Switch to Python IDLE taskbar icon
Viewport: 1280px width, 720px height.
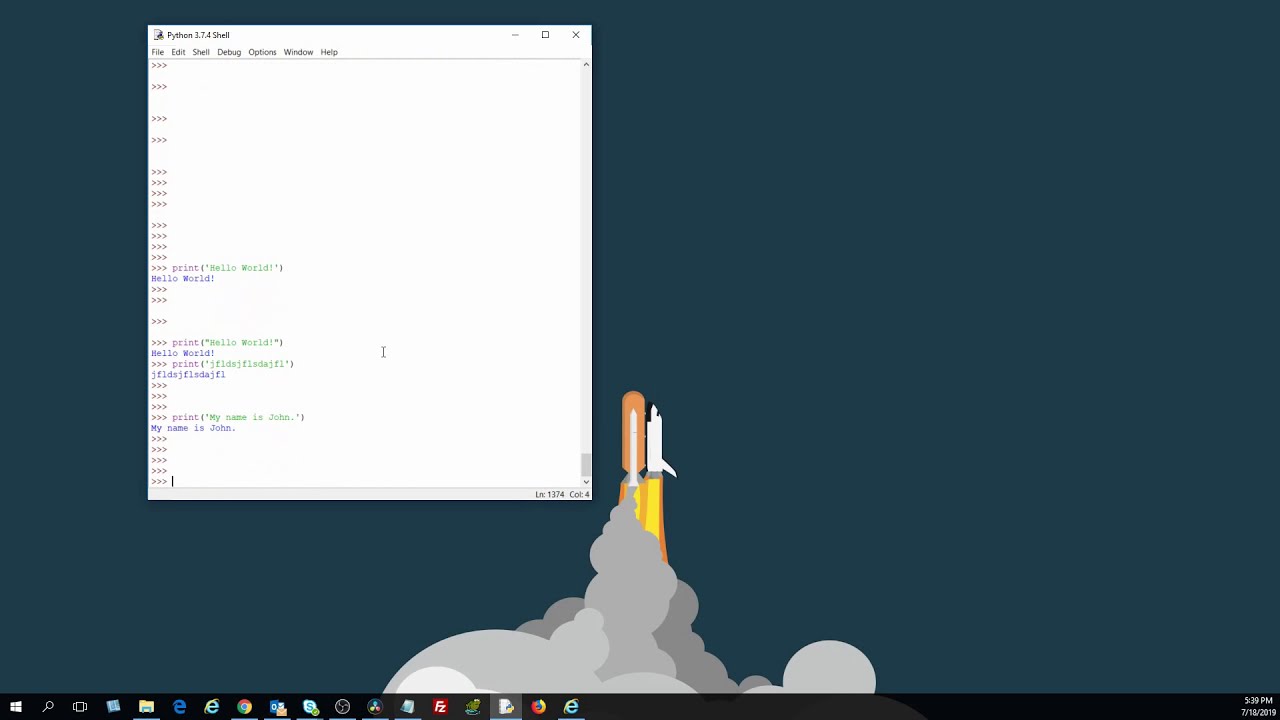[506, 707]
